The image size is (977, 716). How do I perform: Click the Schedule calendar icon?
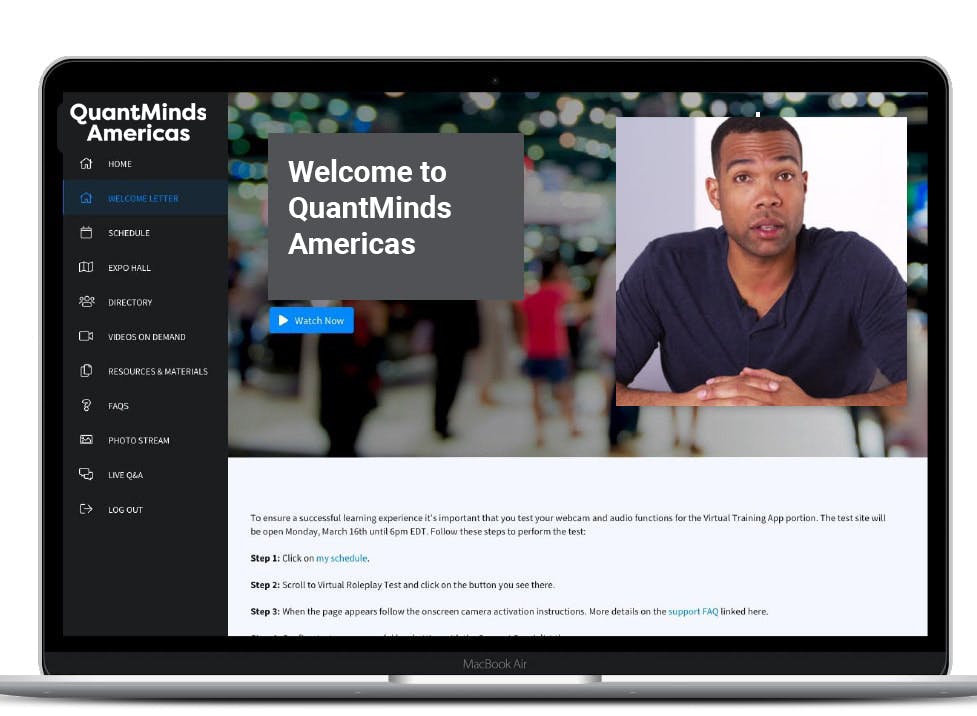pos(86,232)
